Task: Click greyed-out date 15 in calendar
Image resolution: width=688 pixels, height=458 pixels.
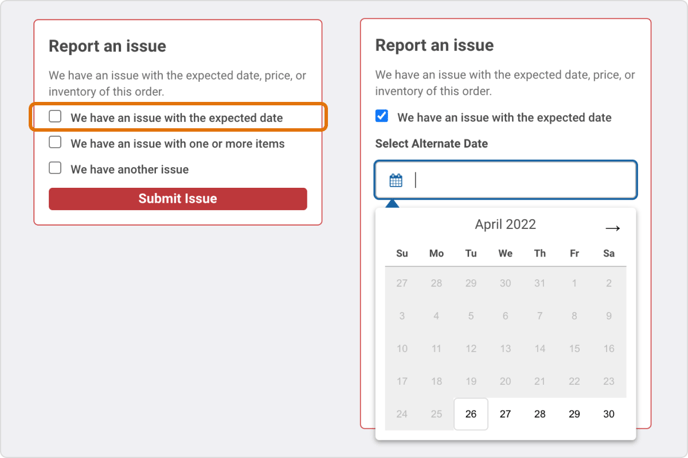Action: coord(574,349)
